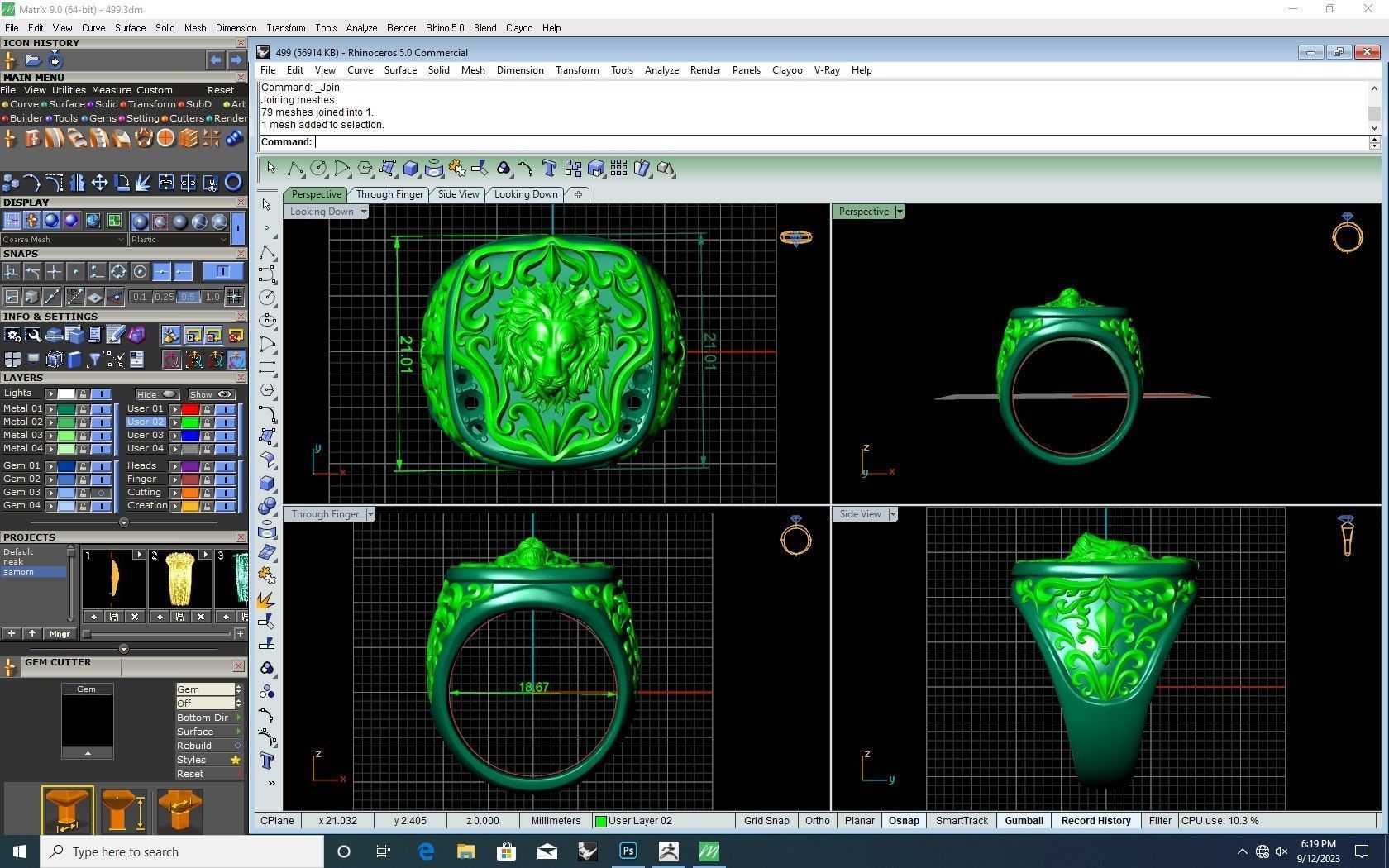The height and width of the screenshot is (868, 1389).
Task: Toggle Gumball in the status bar
Action: point(1024,821)
